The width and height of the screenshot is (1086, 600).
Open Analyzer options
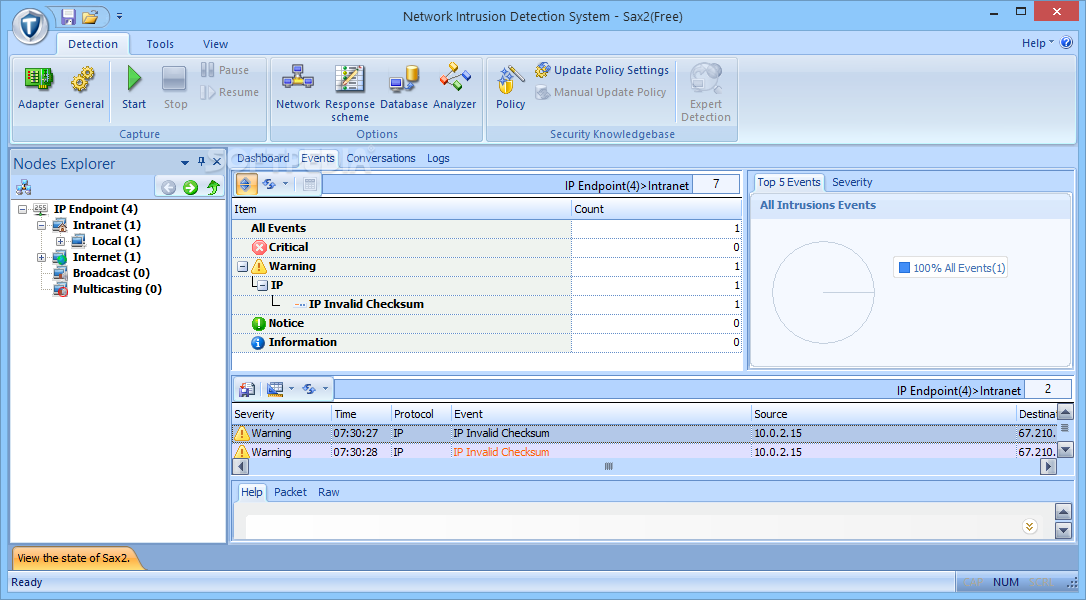coord(454,87)
